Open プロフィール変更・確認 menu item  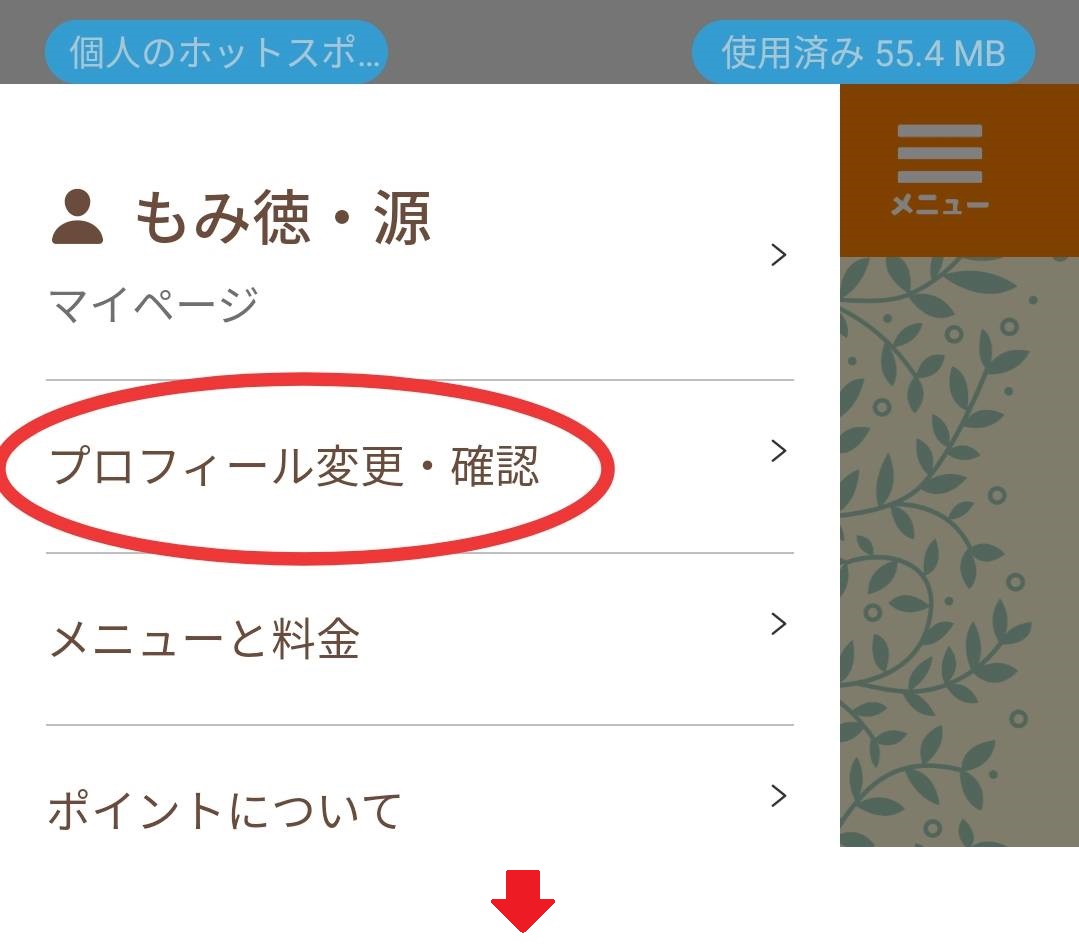pyautogui.click(x=420, y=466)
